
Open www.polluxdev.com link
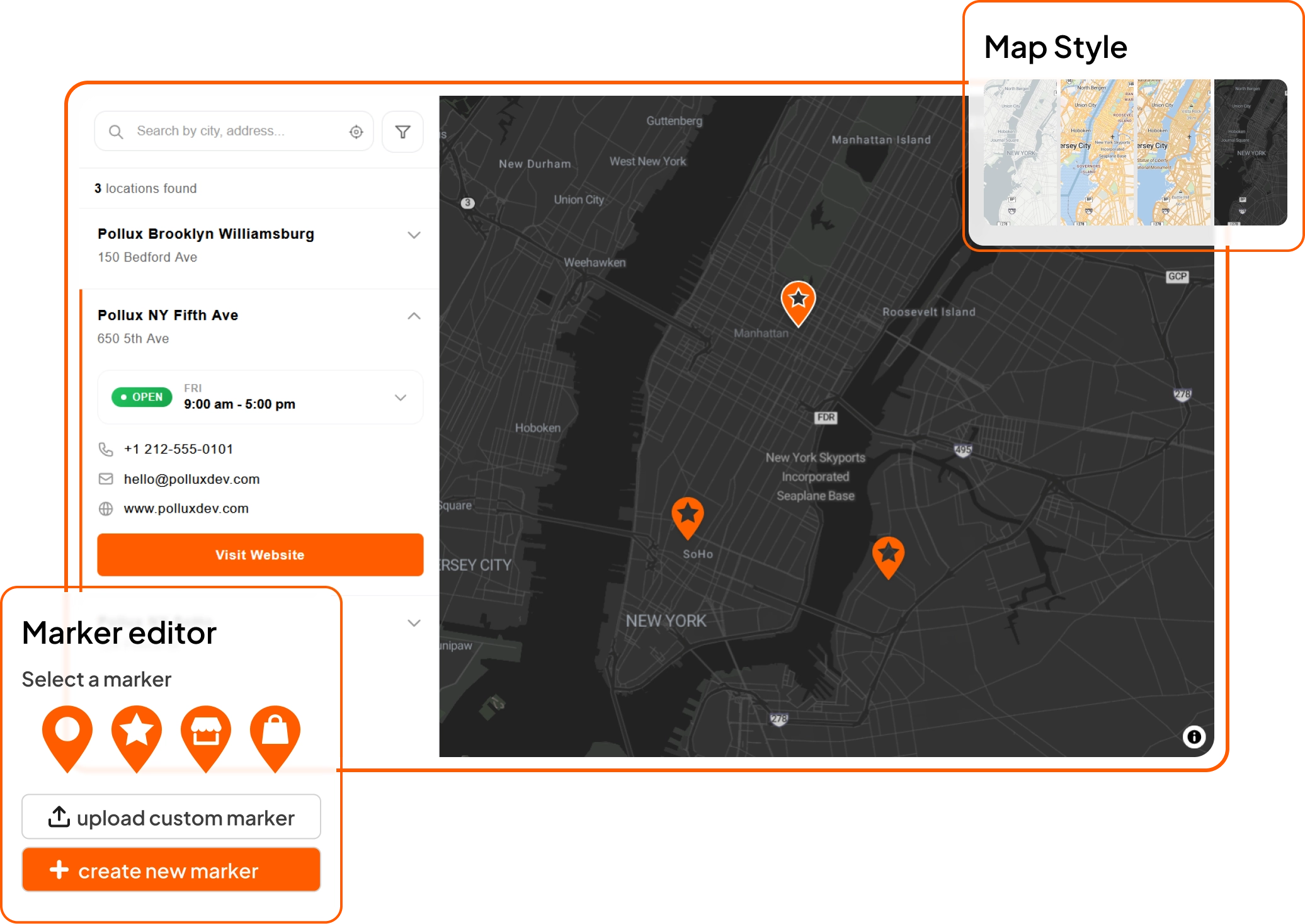coord(186,508)
